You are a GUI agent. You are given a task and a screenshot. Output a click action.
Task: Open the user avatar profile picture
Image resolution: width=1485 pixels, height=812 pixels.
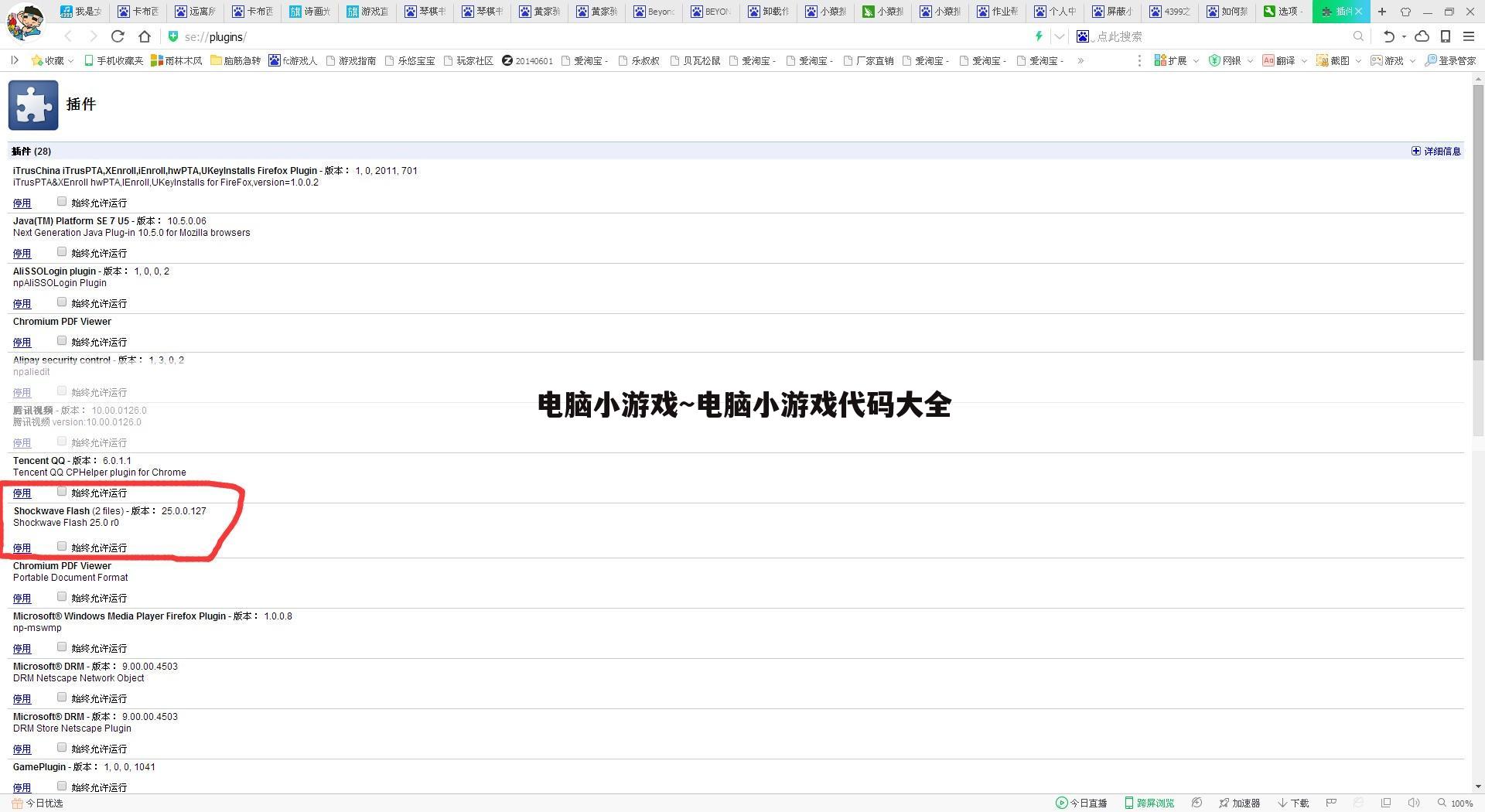click(x=25, y=22)
